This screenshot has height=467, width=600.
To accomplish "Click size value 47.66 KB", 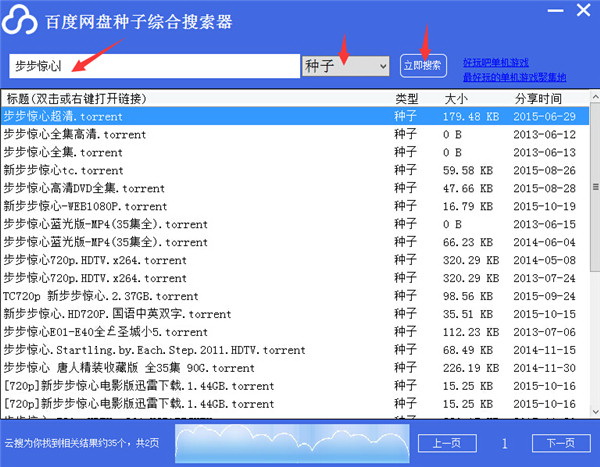I will [x=468, y=188].
